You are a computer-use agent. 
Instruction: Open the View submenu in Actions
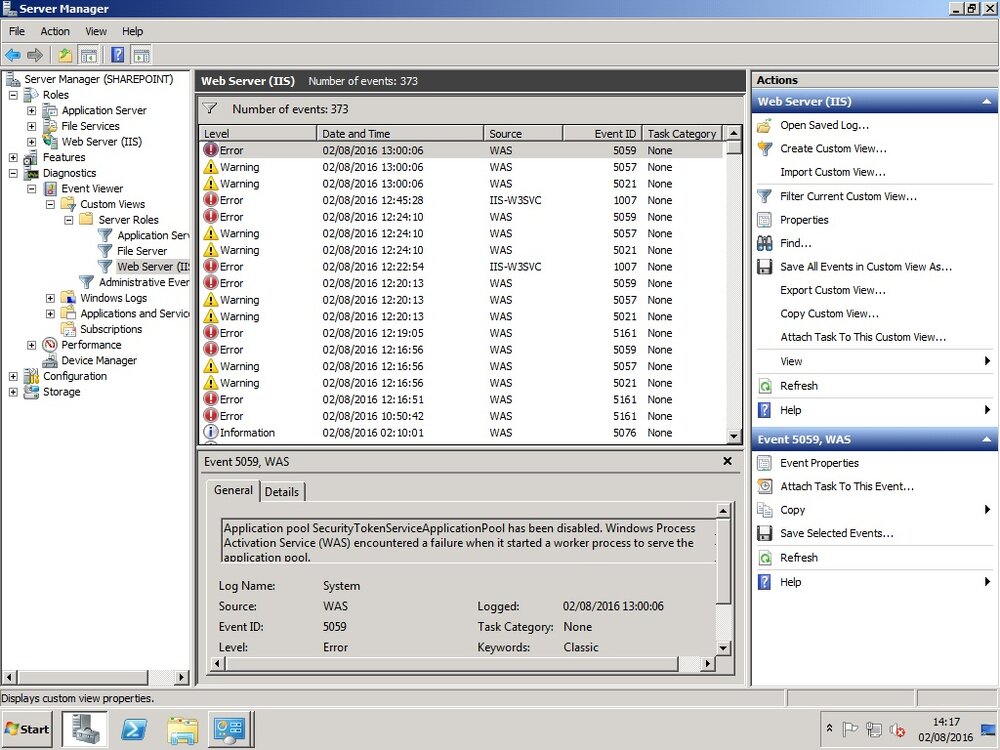pos(874,361)
